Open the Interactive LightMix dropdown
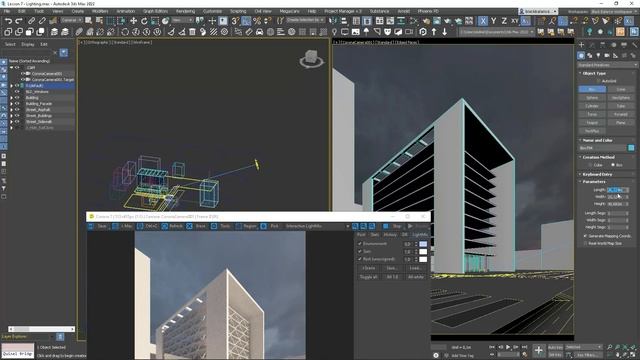This screenshot has width=640, height=360. click(317, 226)
